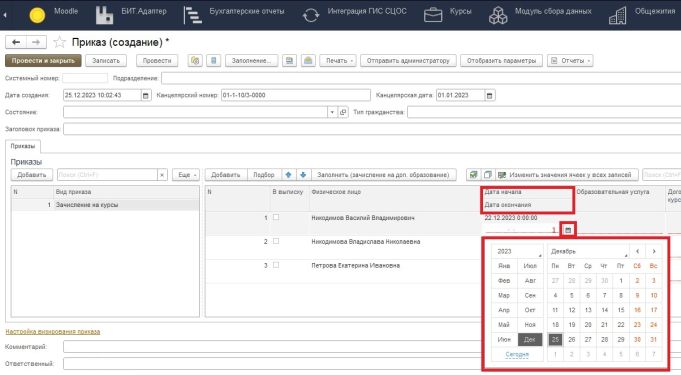681x375 pixels.
Task: Open the Декабрь month selector in the calendar
Action: point(588,252)
